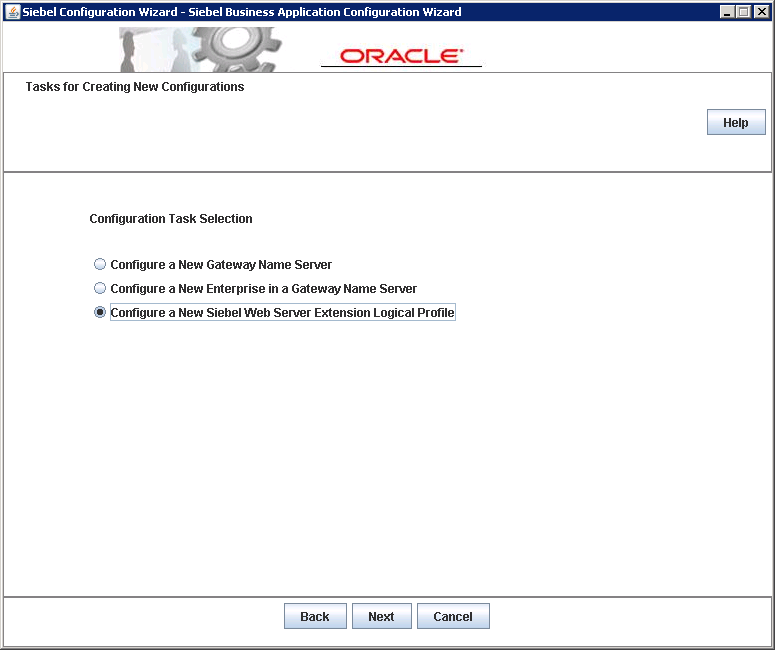This screenshot has width=775, height=650.
Task: Click the gear graphic in banner
Action: coord(236,49)
